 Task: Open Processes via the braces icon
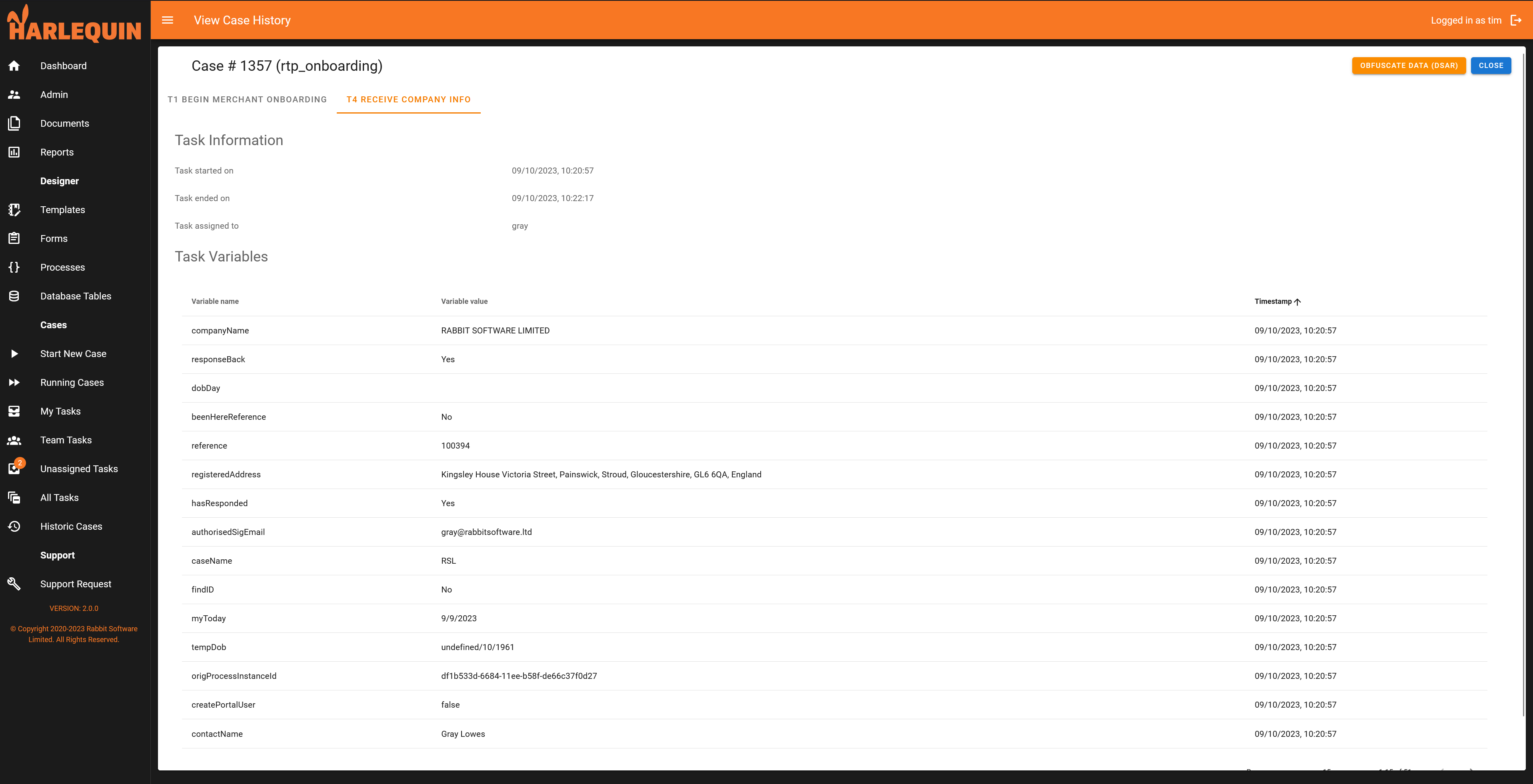14,267
